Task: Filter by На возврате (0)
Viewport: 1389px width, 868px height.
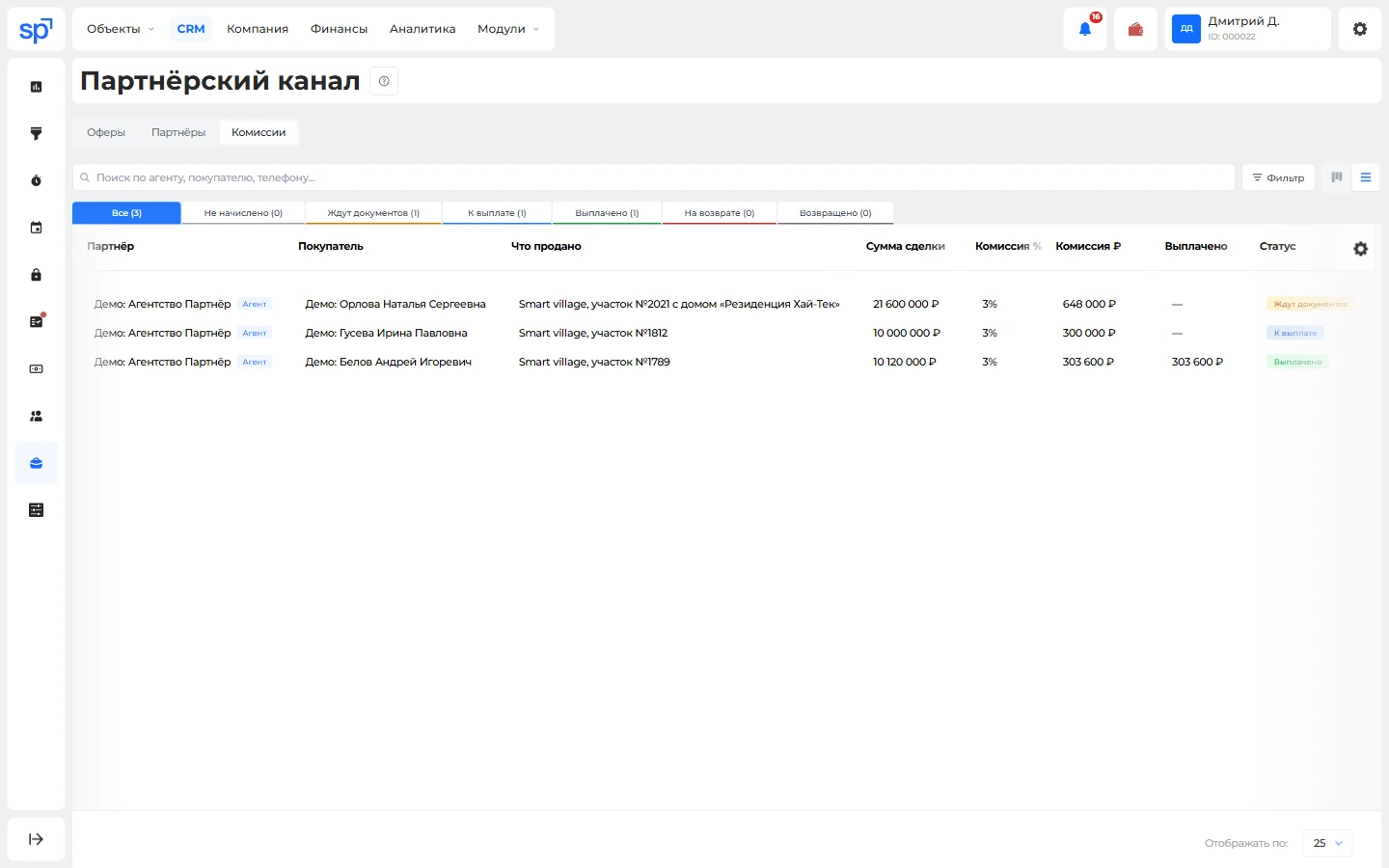Action: coord(720,213)
